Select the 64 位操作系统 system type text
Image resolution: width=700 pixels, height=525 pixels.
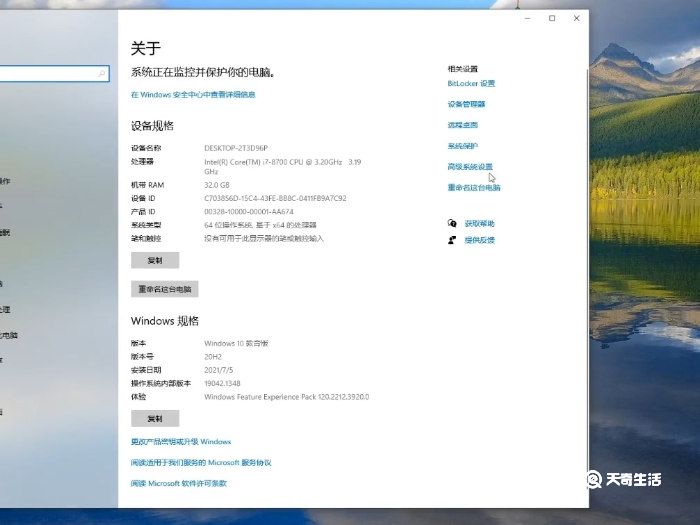click(260, 225)
